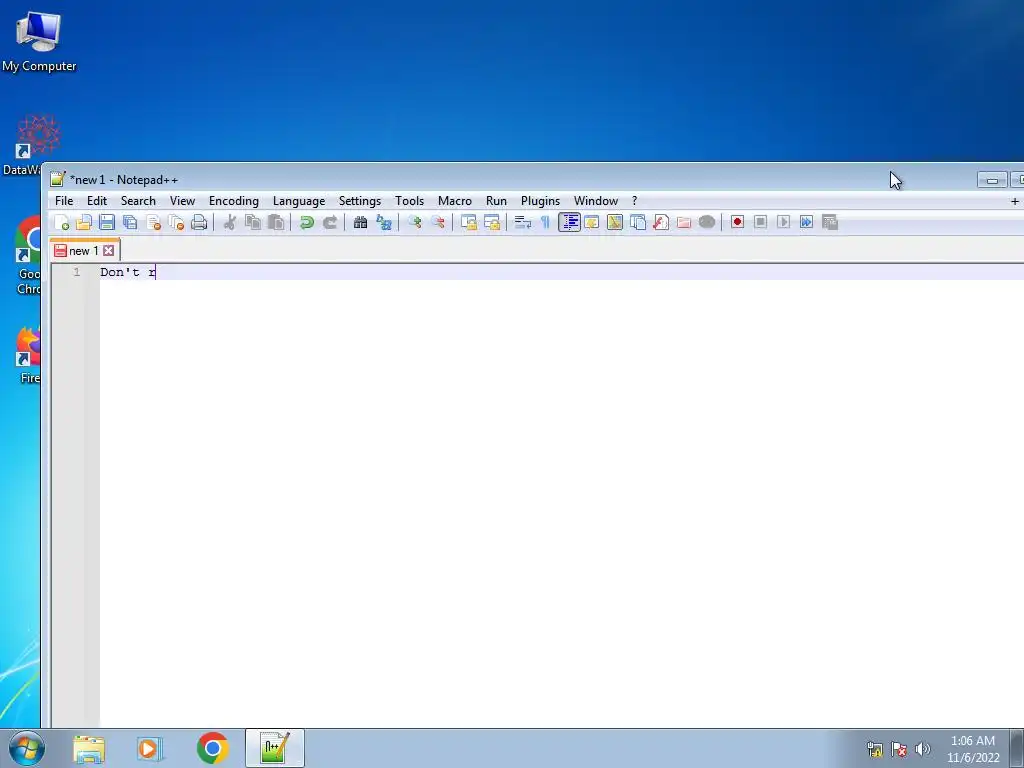Click the network icon in the tray

[874, 749]
